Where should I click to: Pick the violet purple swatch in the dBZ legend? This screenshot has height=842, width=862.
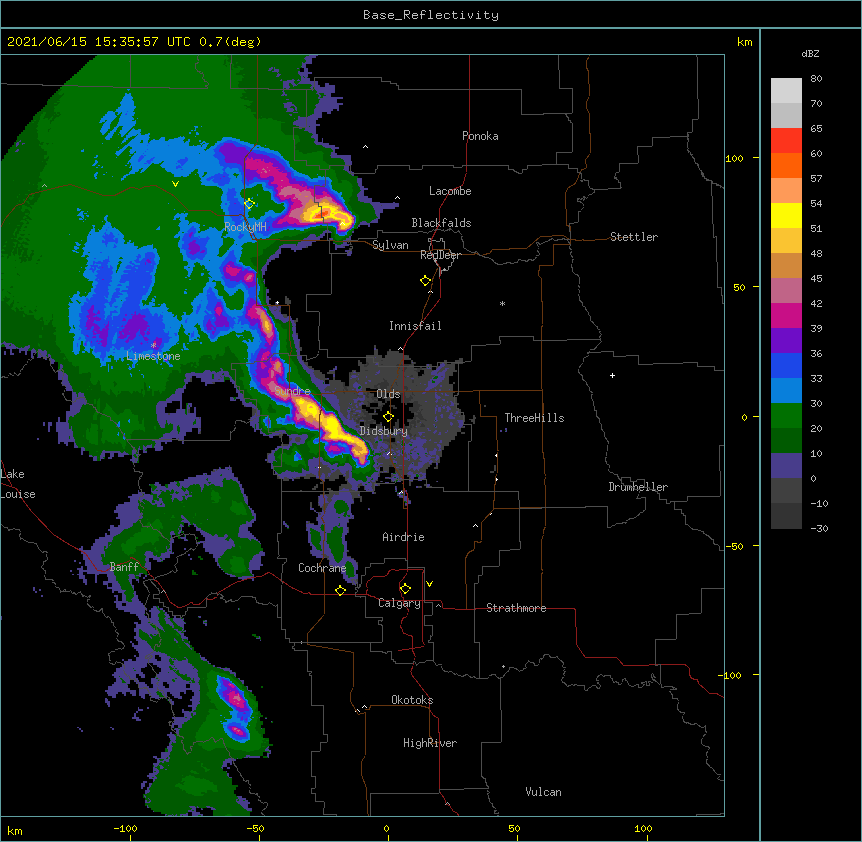click(786, 340)
